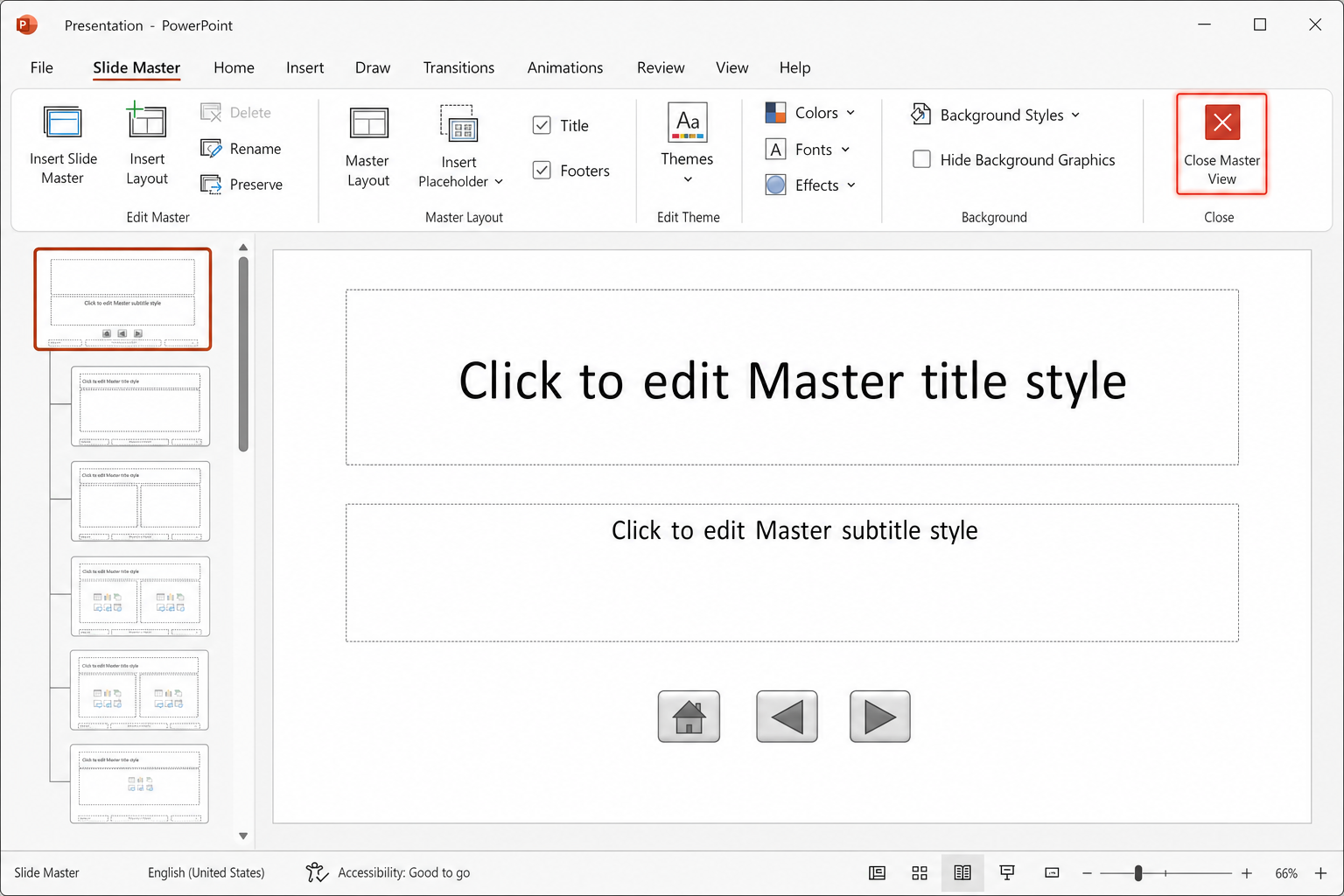Click the Home action button on slide
Screen dimensions: 1344x896
pos(689,717)
